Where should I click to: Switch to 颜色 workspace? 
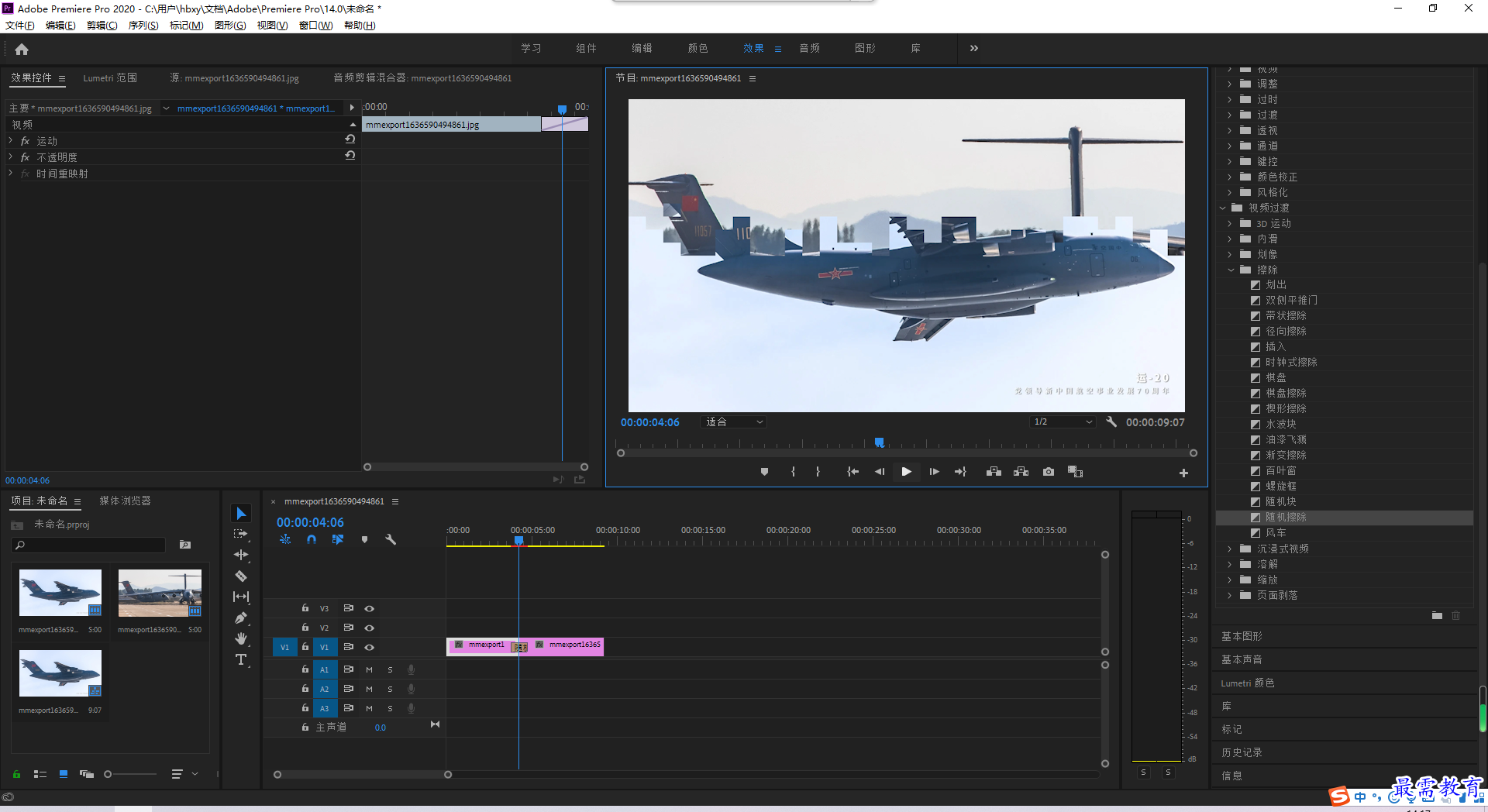click(697, 48)
